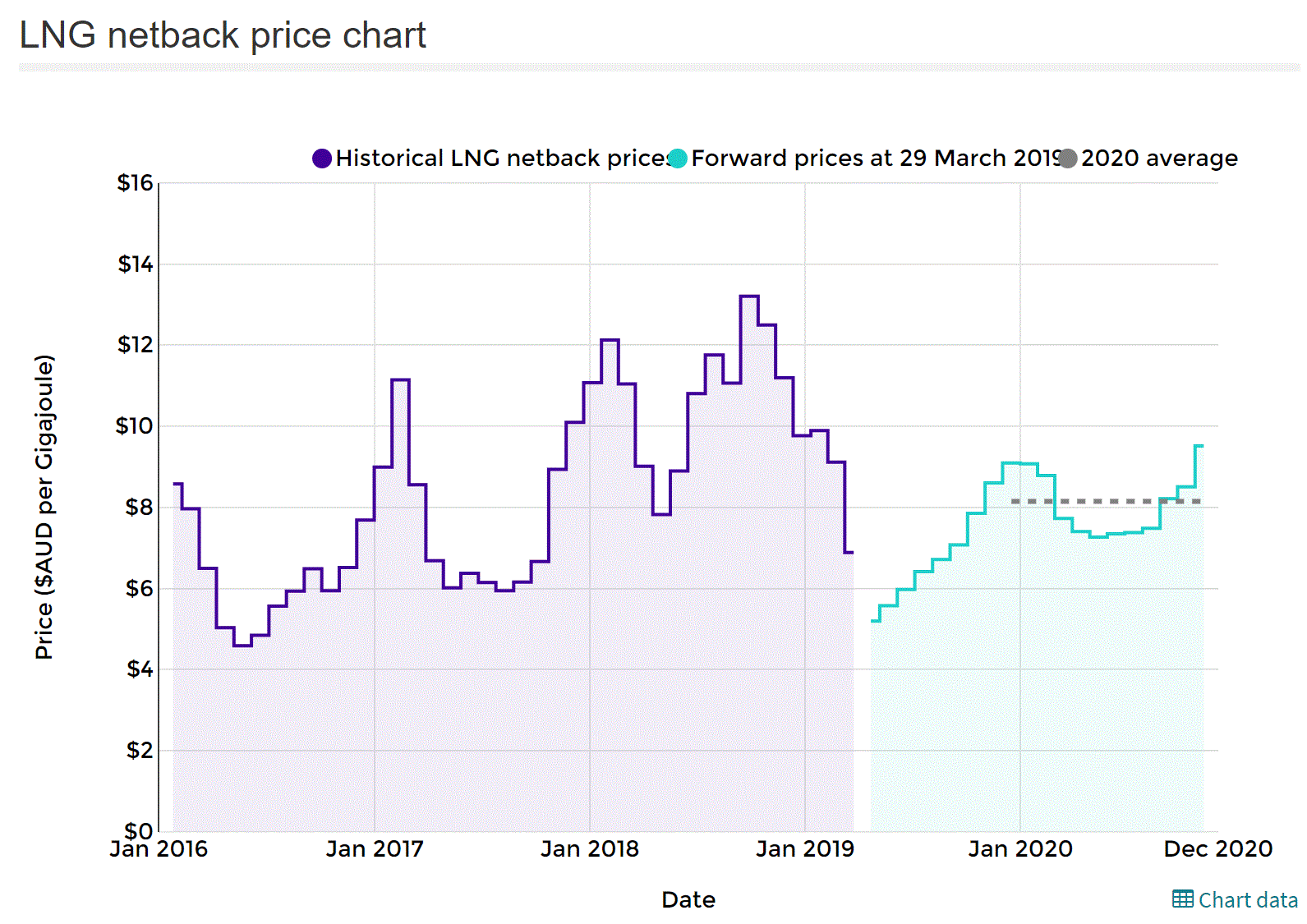
Task: Click the $16 y-axis tick label
Action: click(x=136, y=182)
